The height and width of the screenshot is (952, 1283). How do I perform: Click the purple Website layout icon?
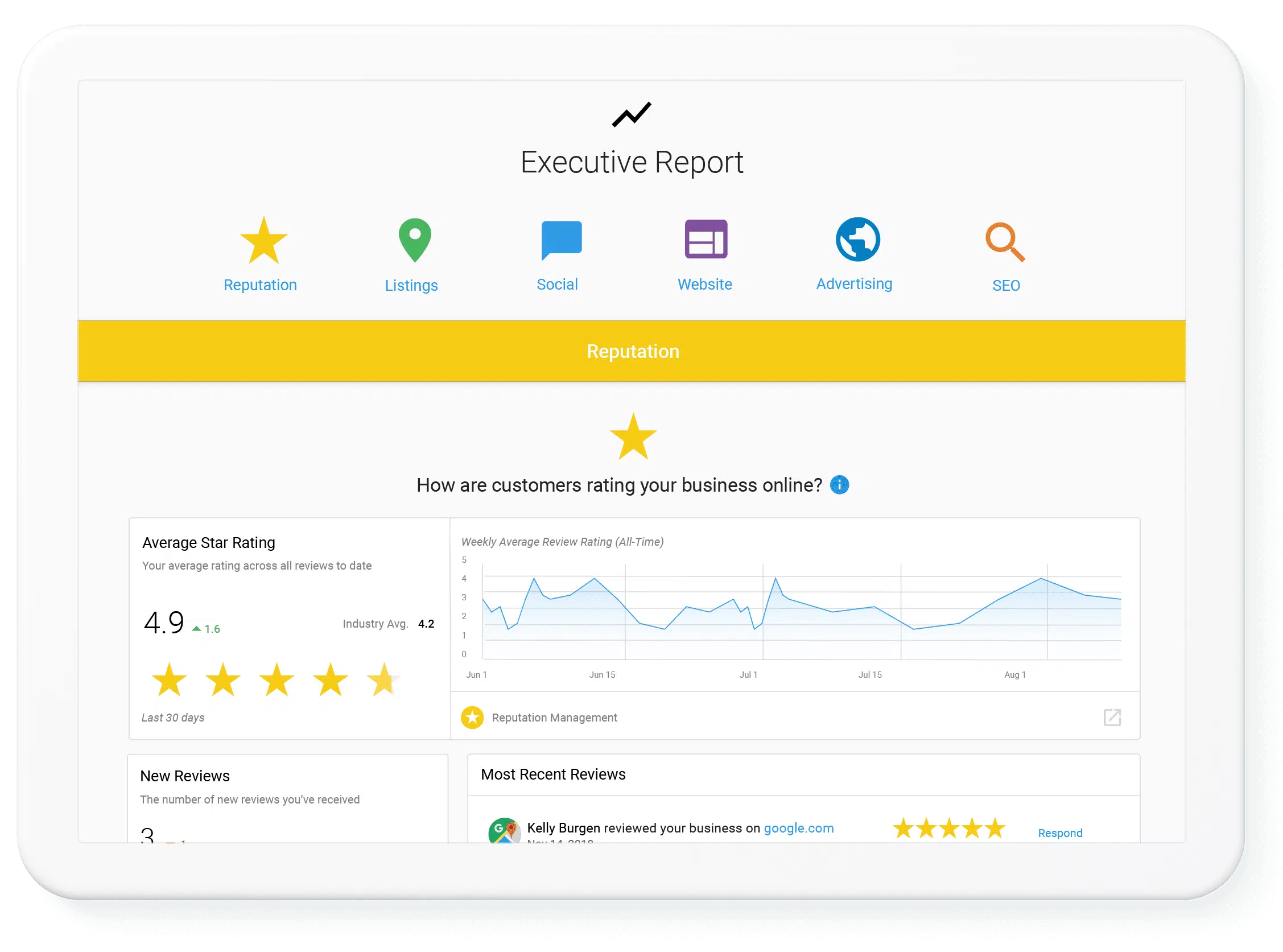pos(706,239)
